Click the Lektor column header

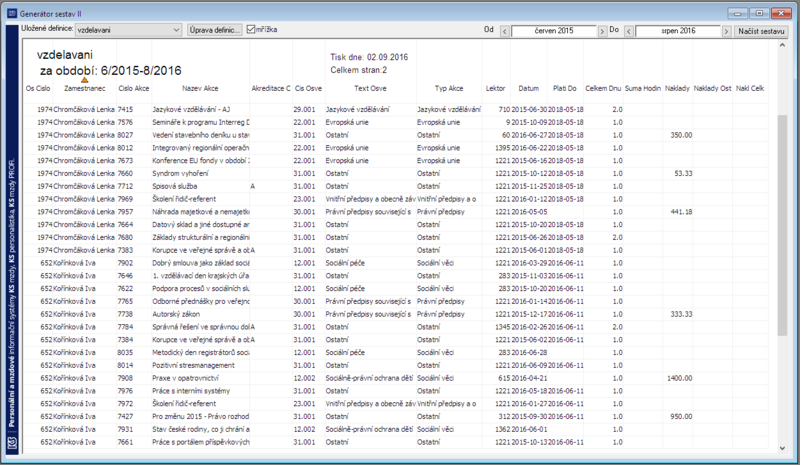(495, 88)
